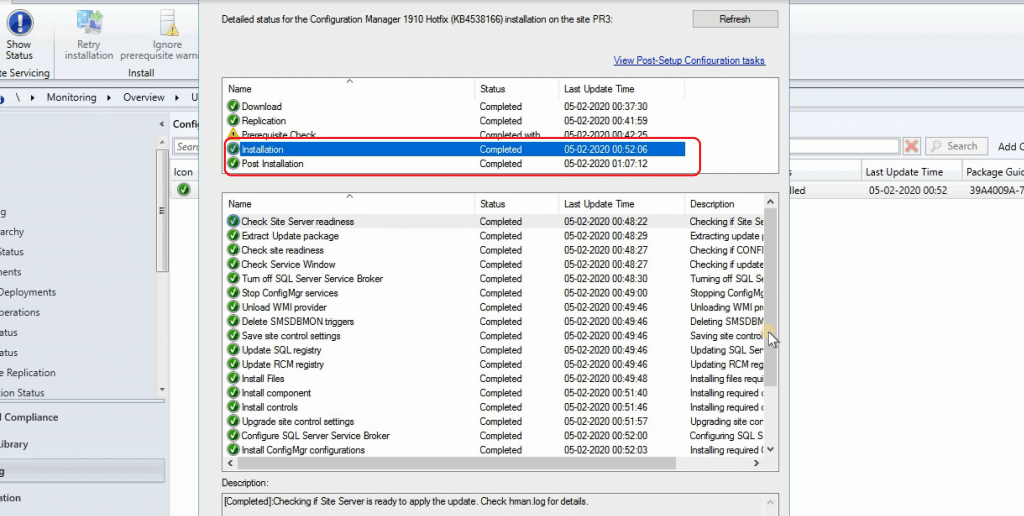This screenshot has height=516, width=1024.
Task: Sort upper list by Last Update Time header
Action: [x=622, y=89]
